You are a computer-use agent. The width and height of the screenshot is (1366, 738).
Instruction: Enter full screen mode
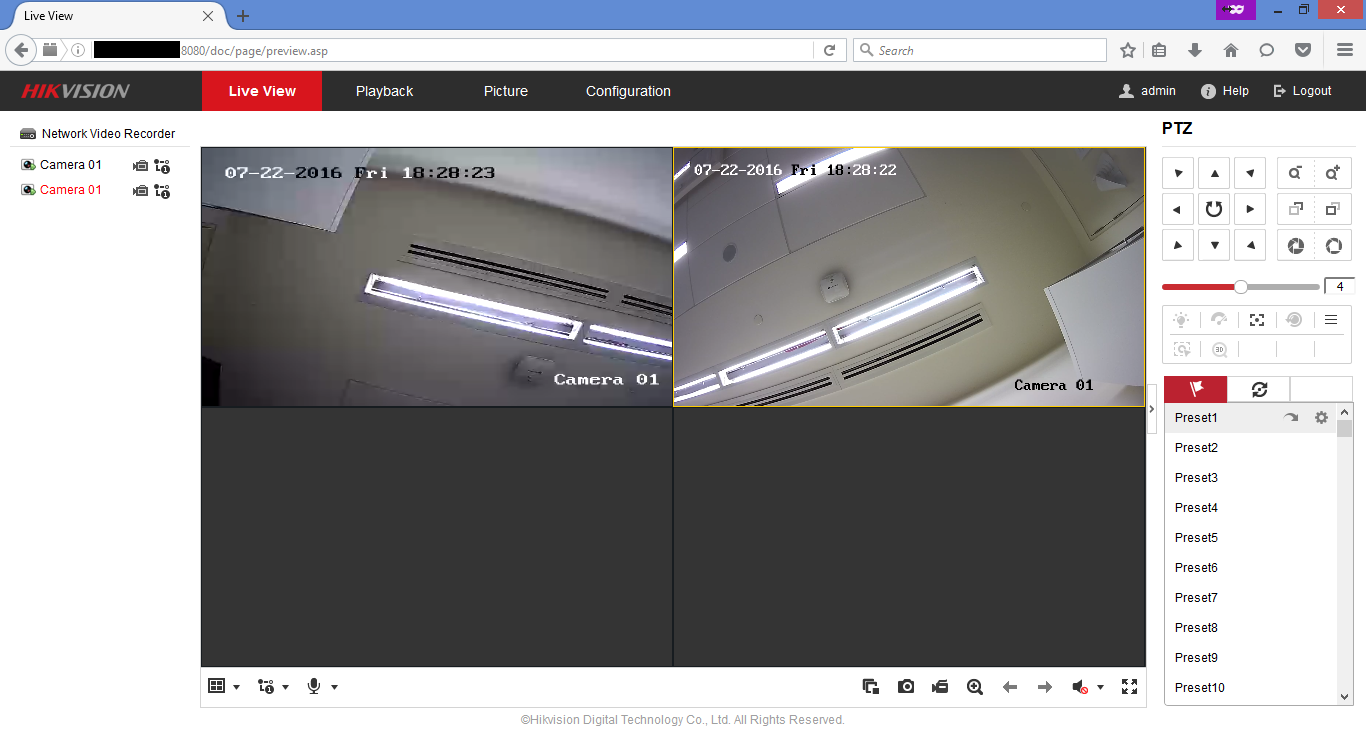[x=1130, y=687]
